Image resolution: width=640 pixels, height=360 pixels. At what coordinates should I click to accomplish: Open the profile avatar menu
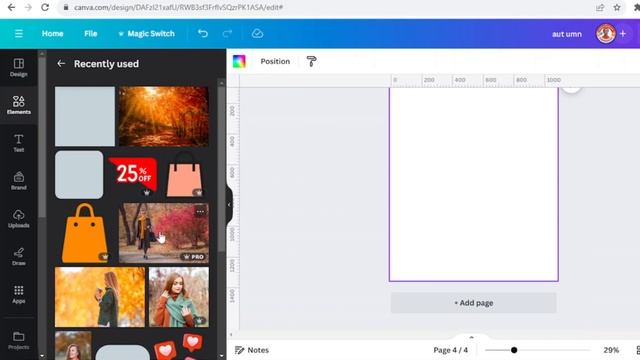pyautogui.click(x=606, y=33)
